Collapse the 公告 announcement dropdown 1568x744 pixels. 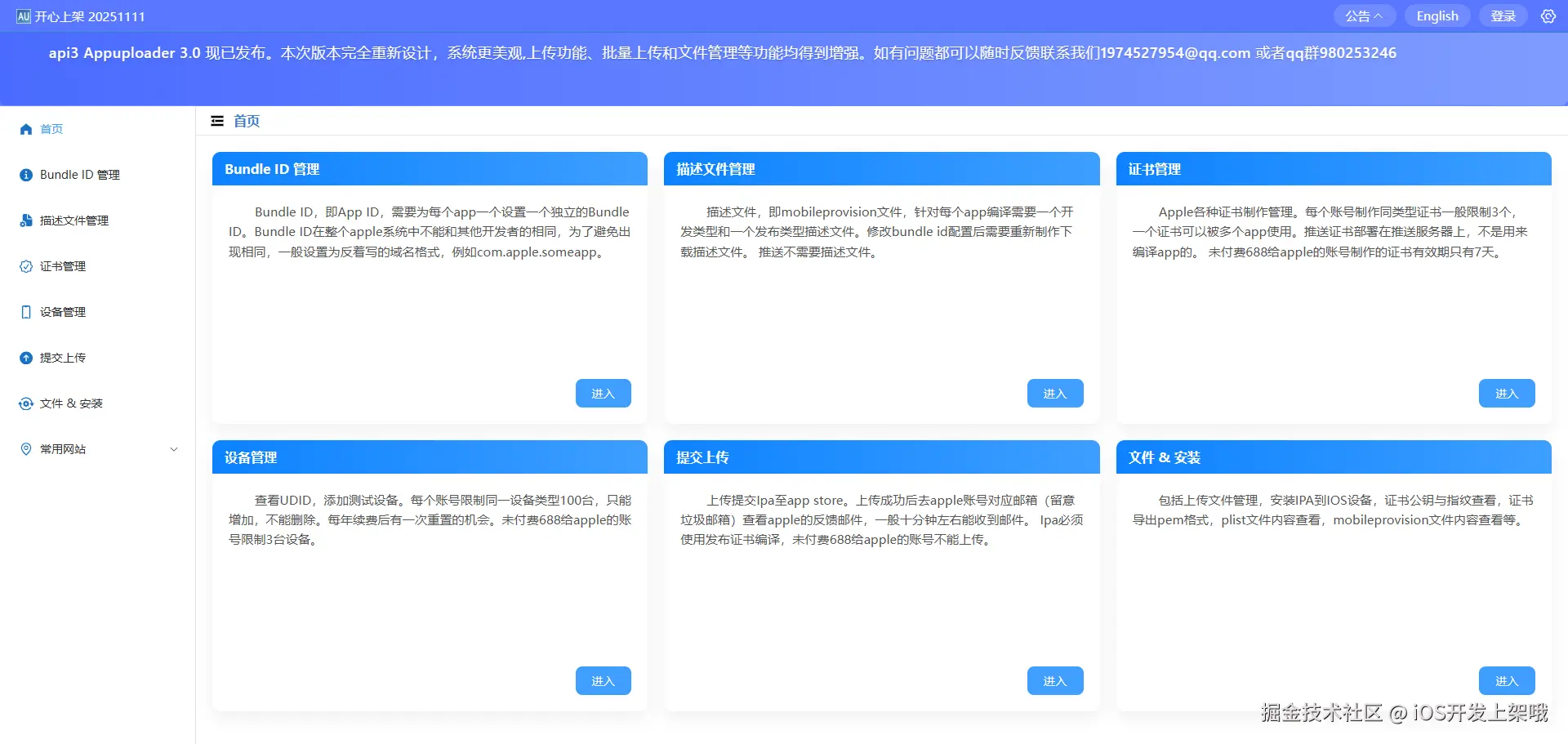tap(1364, 16)
